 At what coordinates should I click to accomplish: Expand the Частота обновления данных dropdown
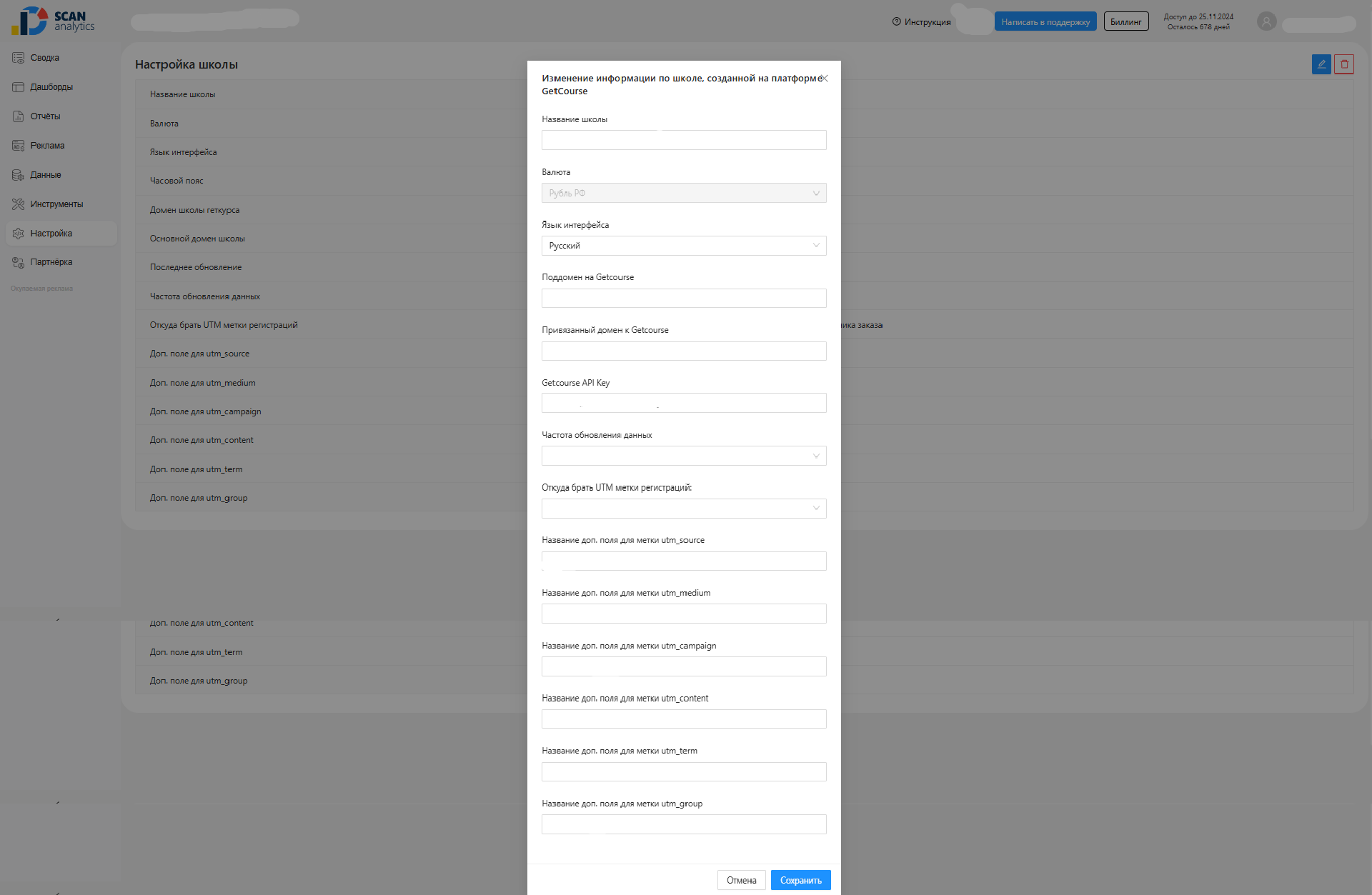(x=684, y=456)
